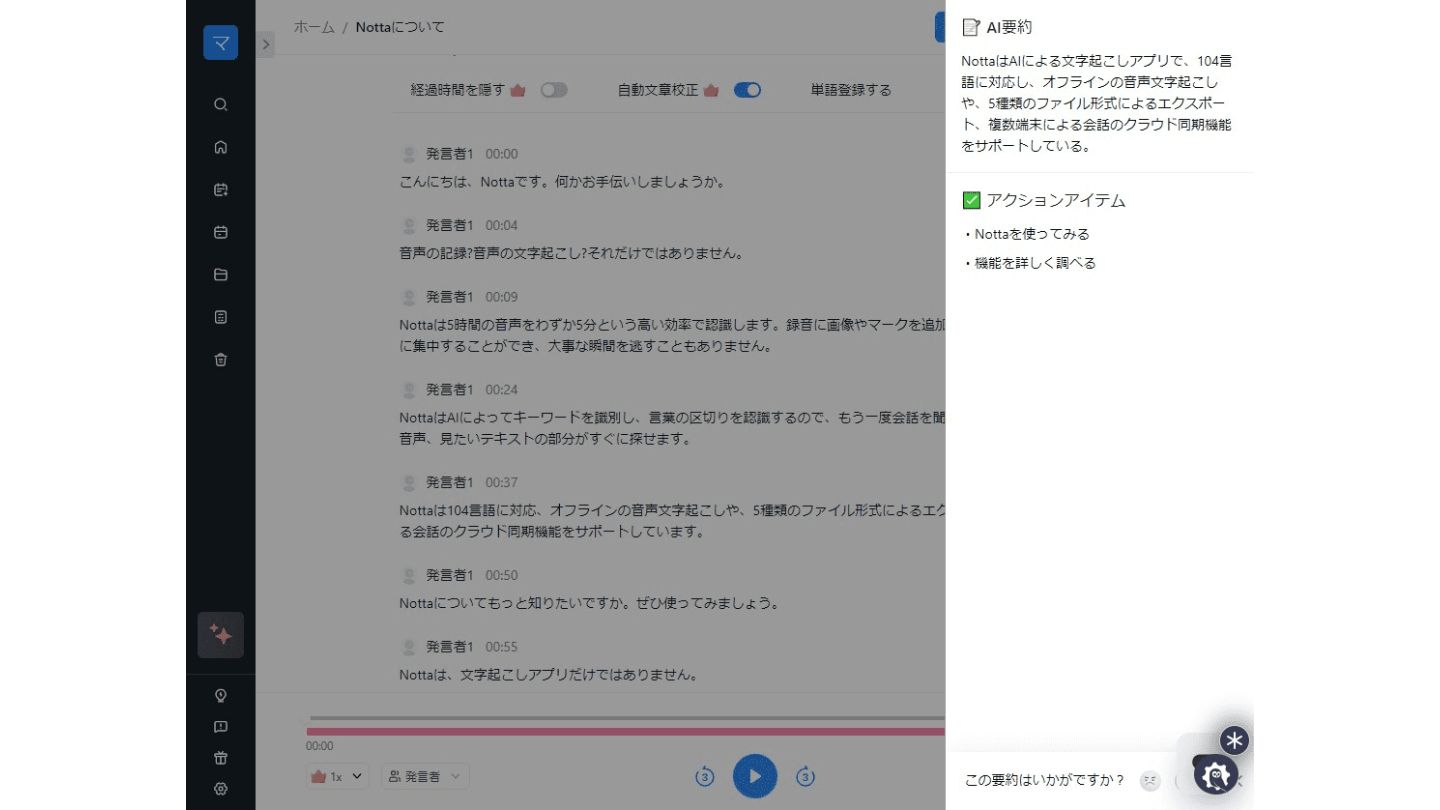Click the AI sparkle button in sidebar
Viewport: 1440px width, 810px height.
[221, 635]
